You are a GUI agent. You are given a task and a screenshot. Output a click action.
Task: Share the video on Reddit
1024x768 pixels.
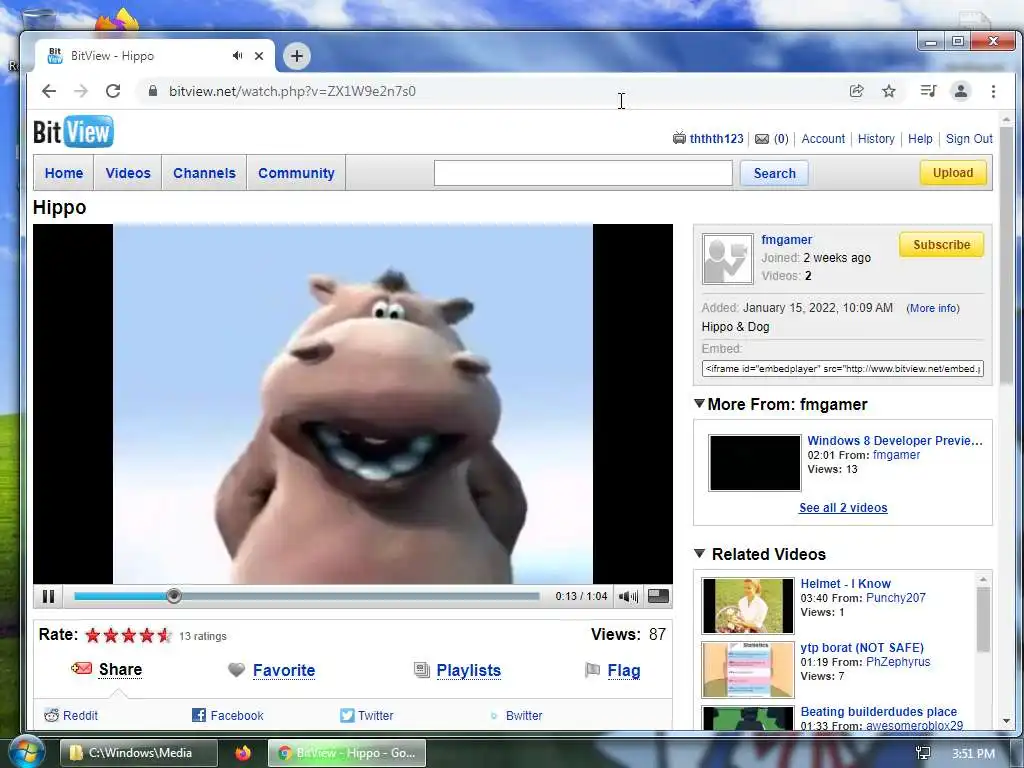point(80,715)
